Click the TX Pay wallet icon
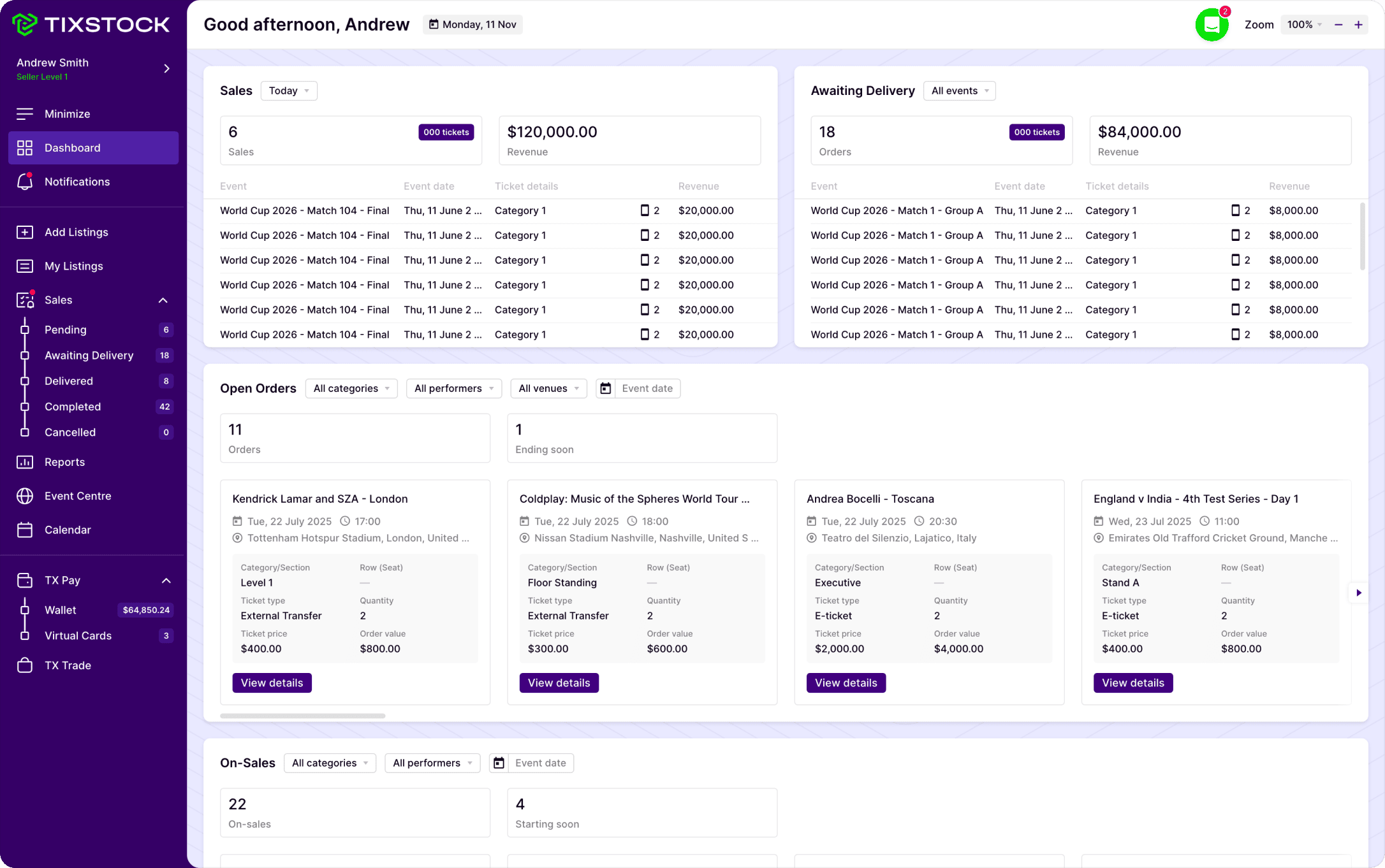The height and width of the screenshot is (868, 1385). pos(25,580)
